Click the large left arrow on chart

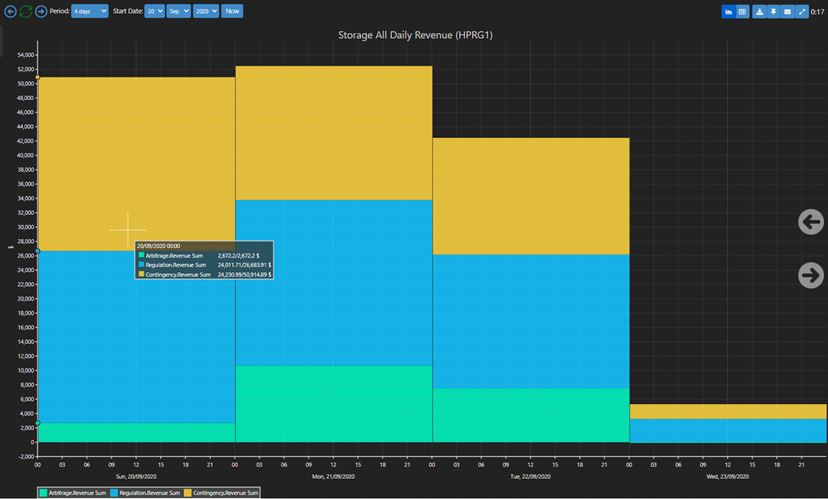click(x=810, y=222)
